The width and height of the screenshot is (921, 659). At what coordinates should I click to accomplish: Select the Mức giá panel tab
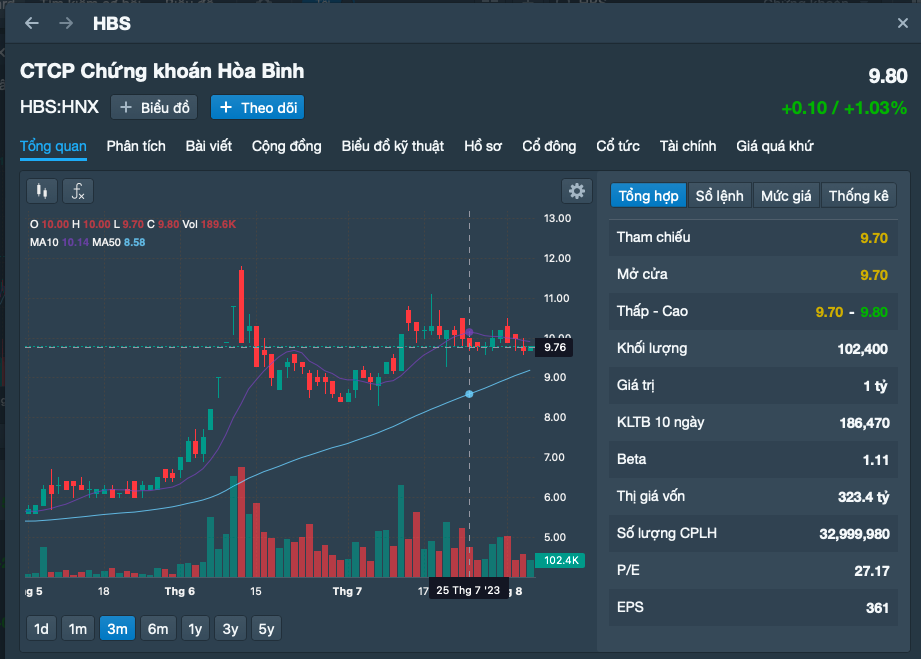coord(786,196)
